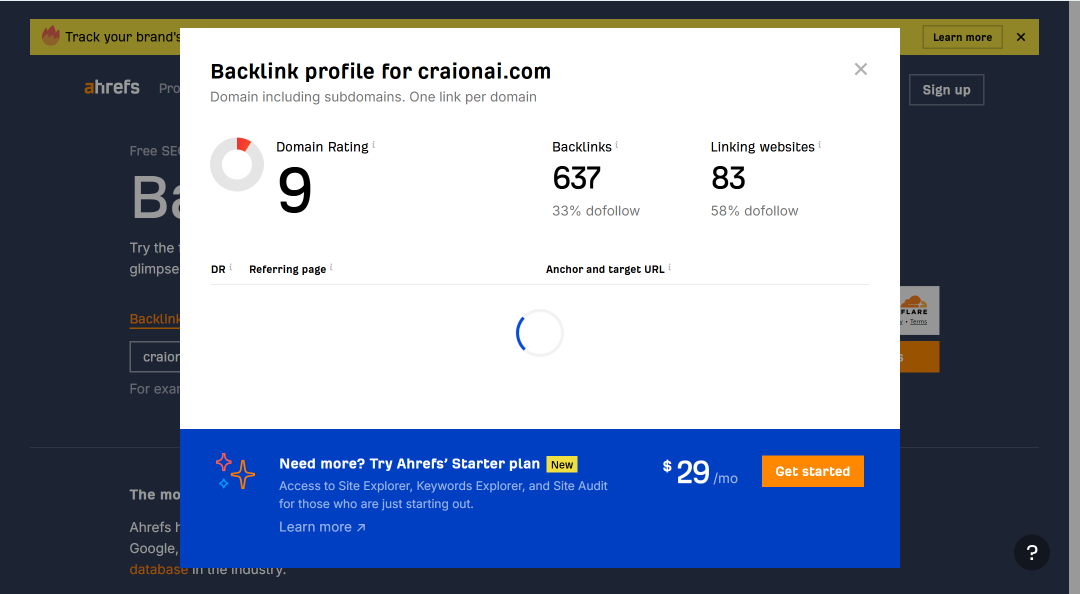Click the Domain Rating value 9

pos(295,191)
